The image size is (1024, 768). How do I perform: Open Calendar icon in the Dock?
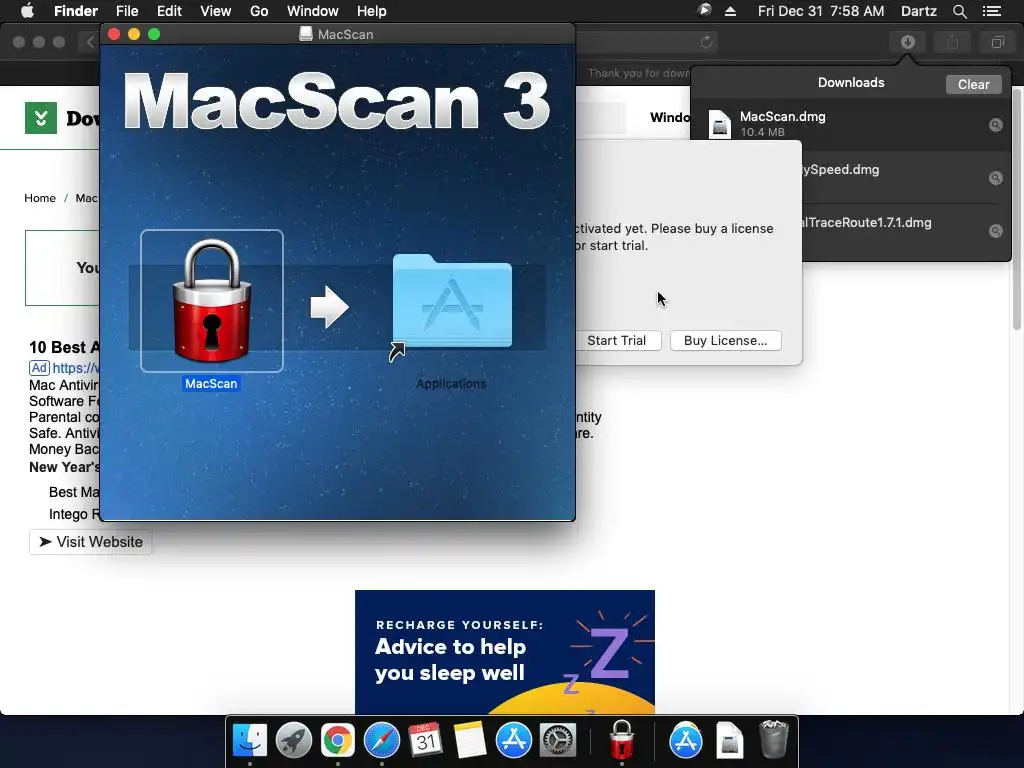[x=425, y=741]
